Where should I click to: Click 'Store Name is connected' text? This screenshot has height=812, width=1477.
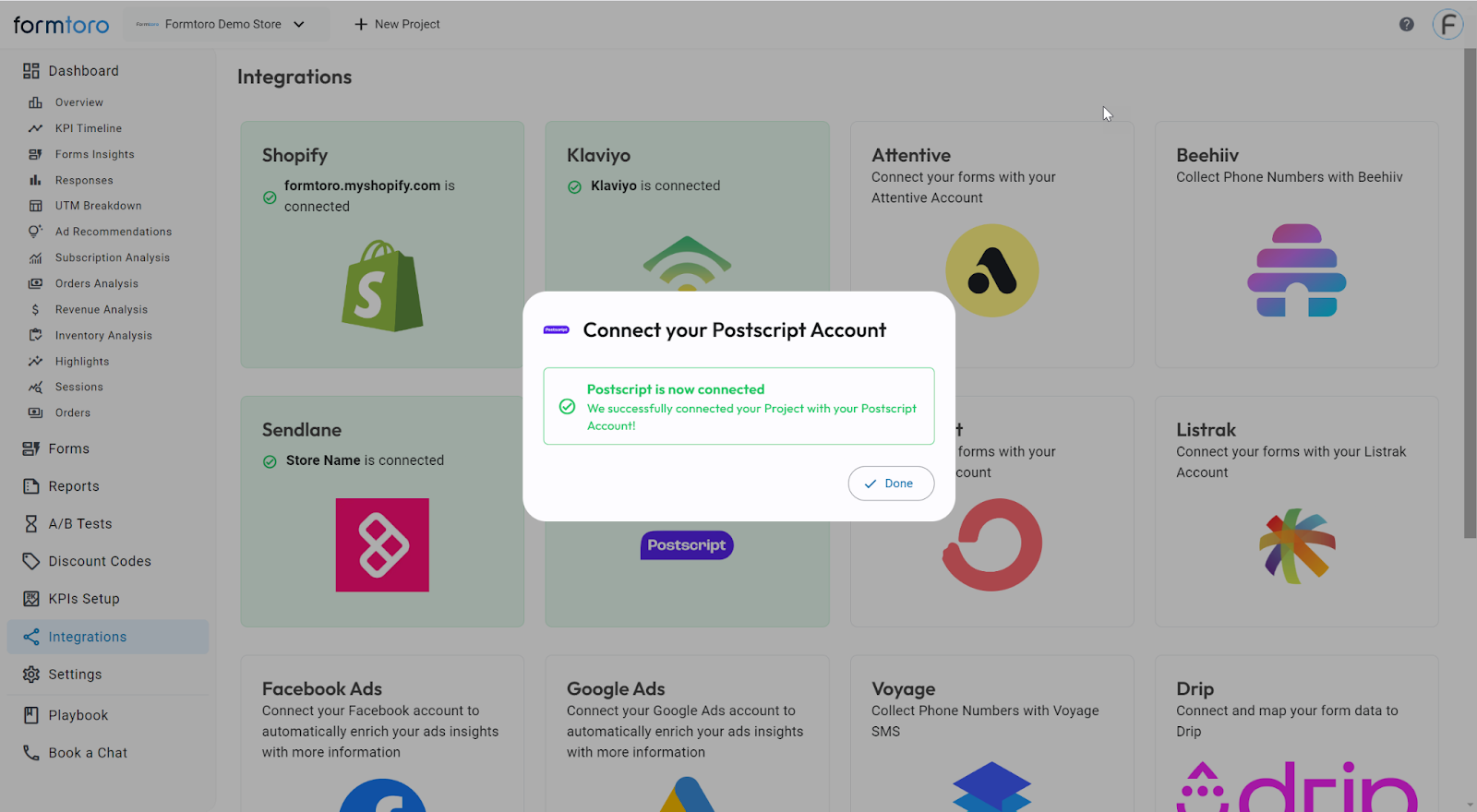coord(365,460)
